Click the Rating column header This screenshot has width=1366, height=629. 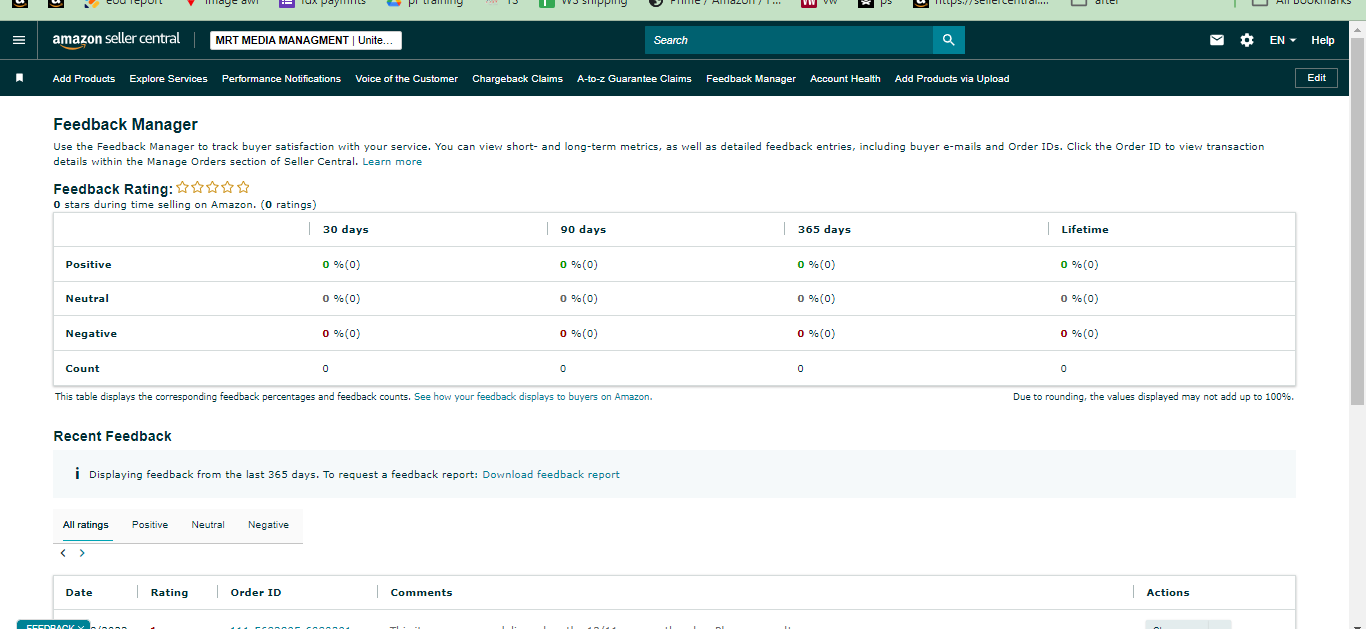[x=169, y=592]
